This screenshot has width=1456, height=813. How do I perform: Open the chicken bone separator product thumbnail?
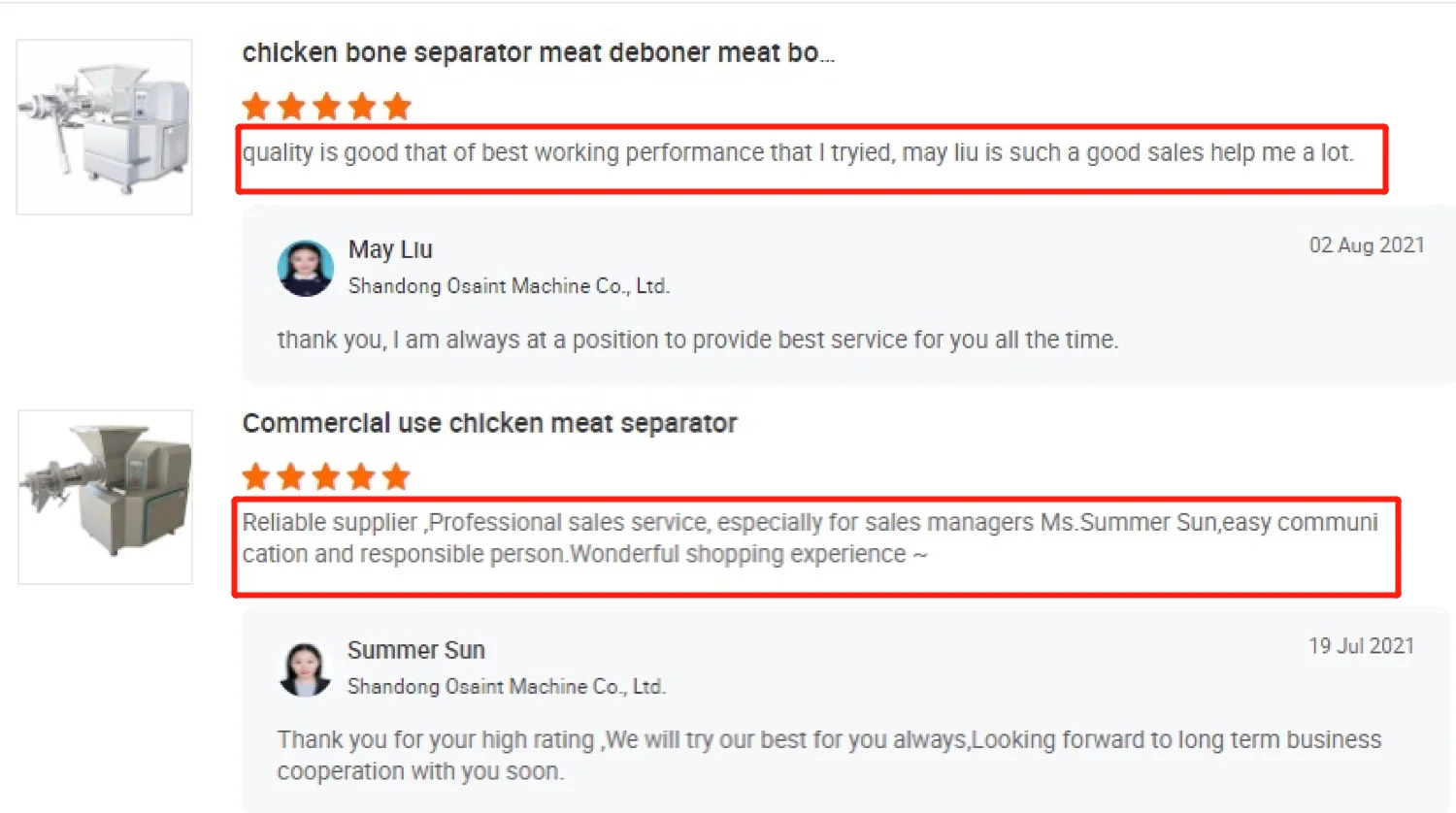104,127
